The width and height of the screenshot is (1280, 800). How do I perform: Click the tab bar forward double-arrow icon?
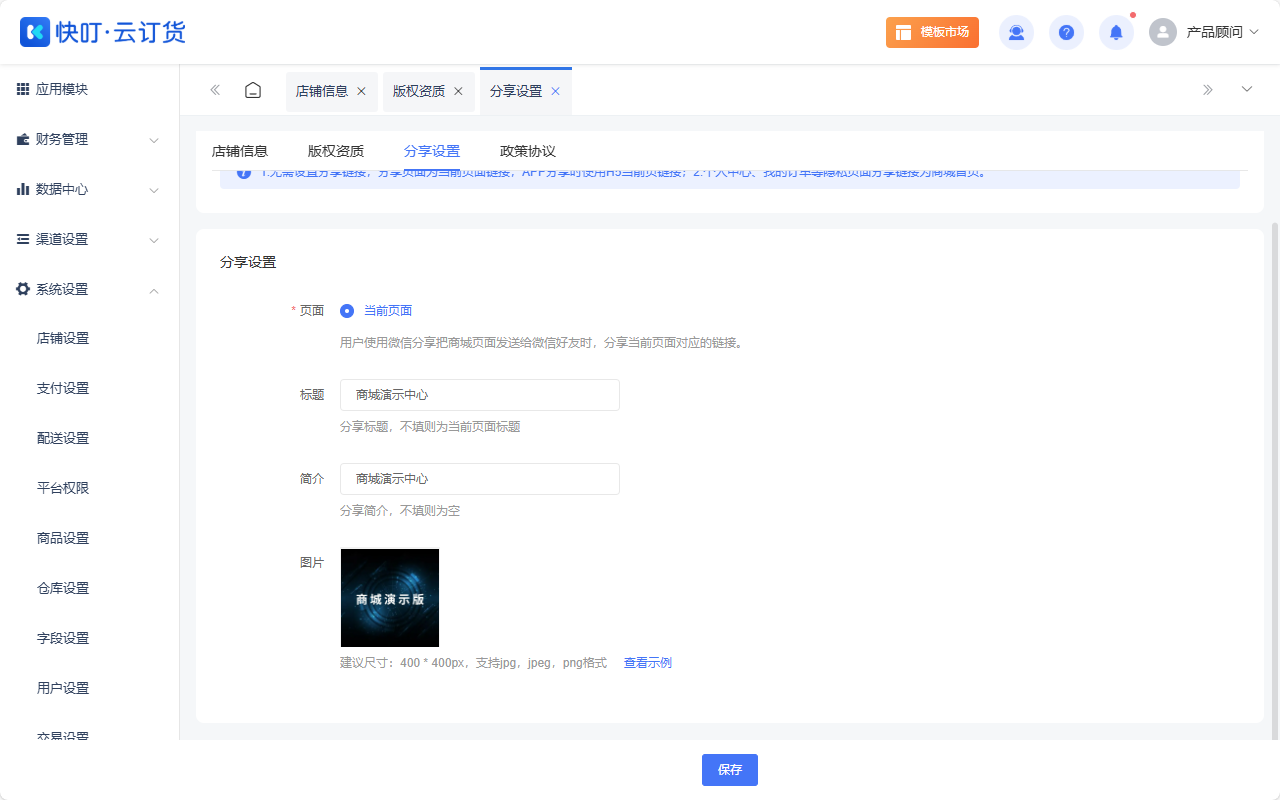pos(1208,90)
